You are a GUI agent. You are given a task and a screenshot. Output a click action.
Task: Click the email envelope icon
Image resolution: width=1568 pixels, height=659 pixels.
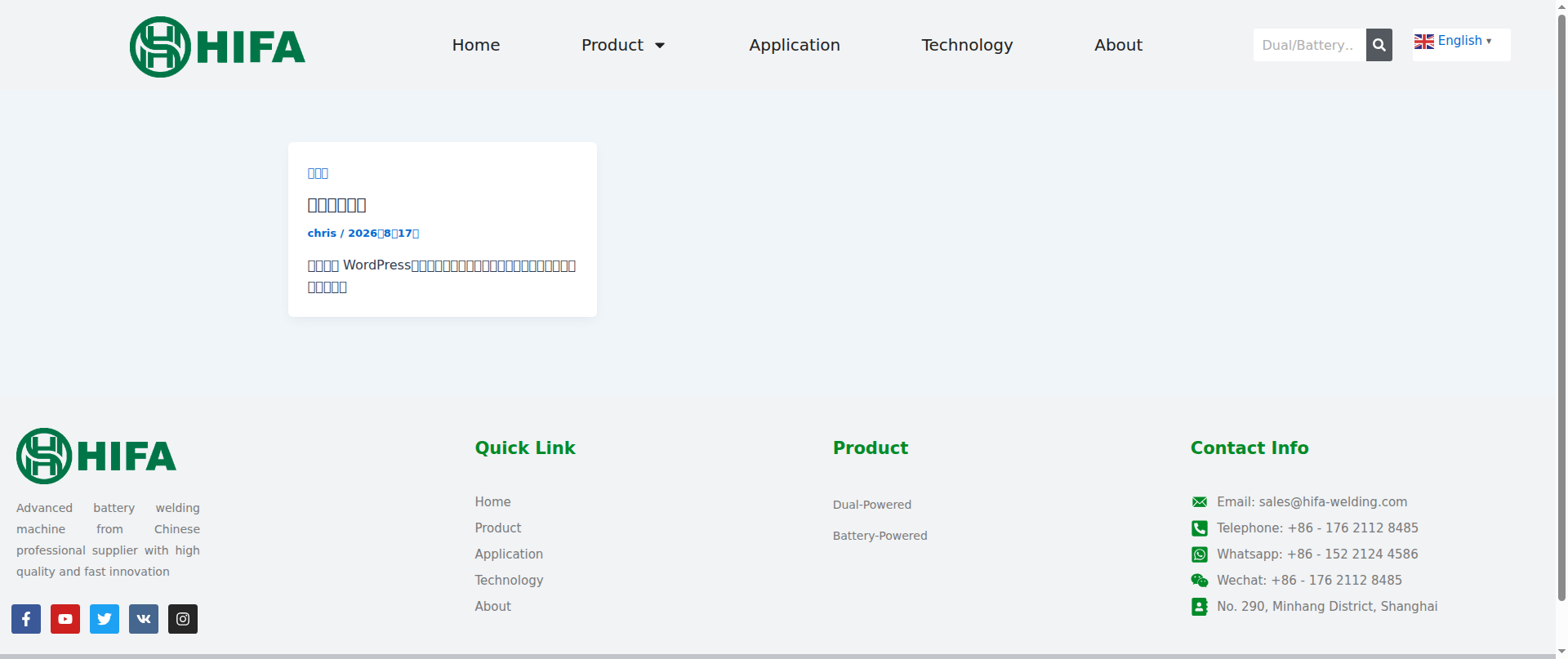click(x=1199, y=502)
